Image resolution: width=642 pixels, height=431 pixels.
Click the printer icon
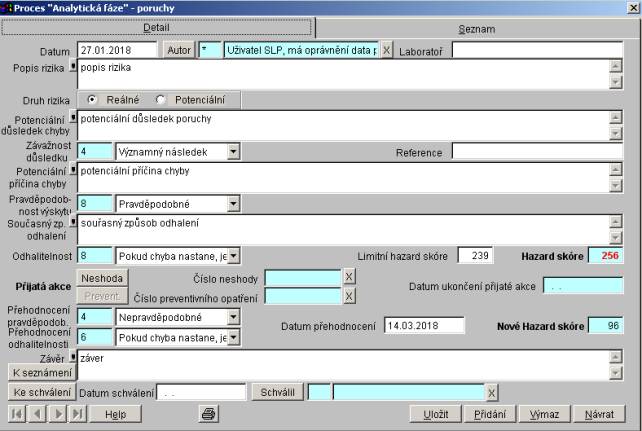tap(209, 413)
